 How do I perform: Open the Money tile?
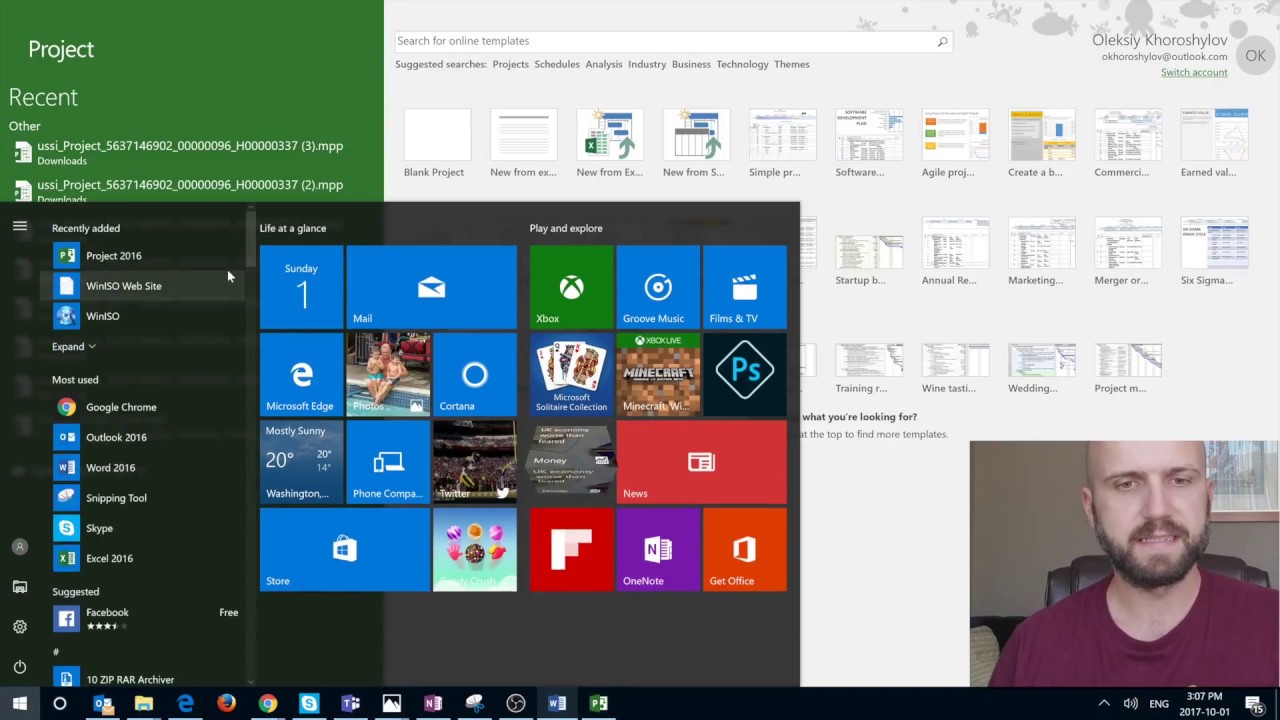click(x=571, y=462)
